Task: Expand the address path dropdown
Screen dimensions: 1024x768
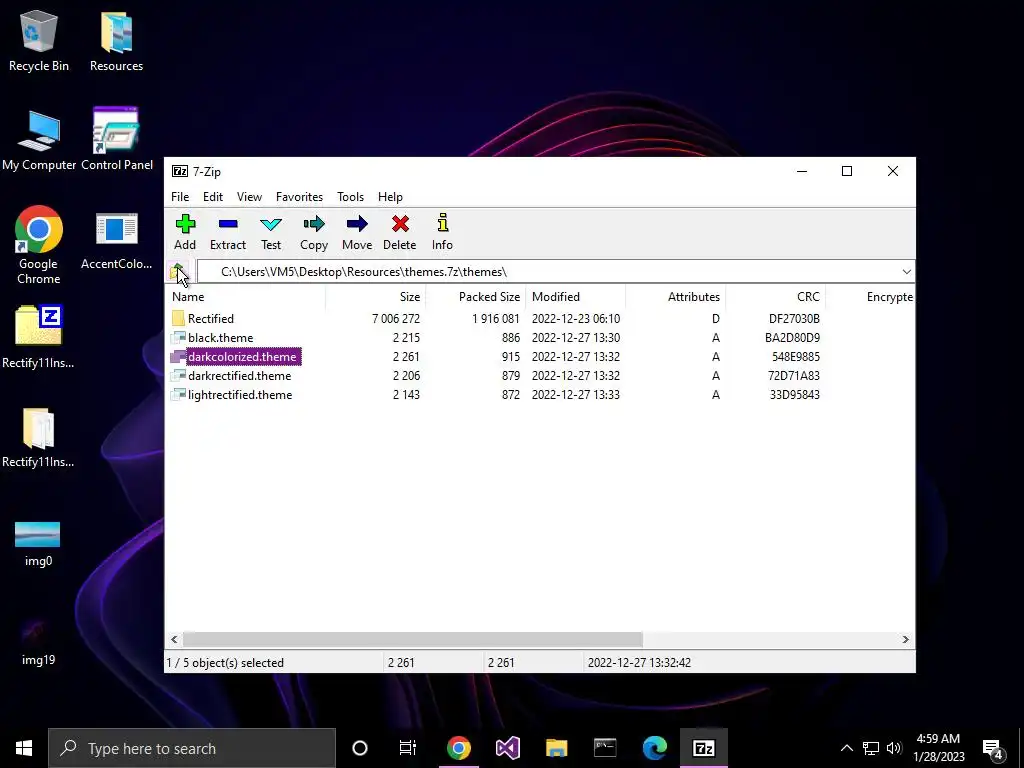Action: 906,272
